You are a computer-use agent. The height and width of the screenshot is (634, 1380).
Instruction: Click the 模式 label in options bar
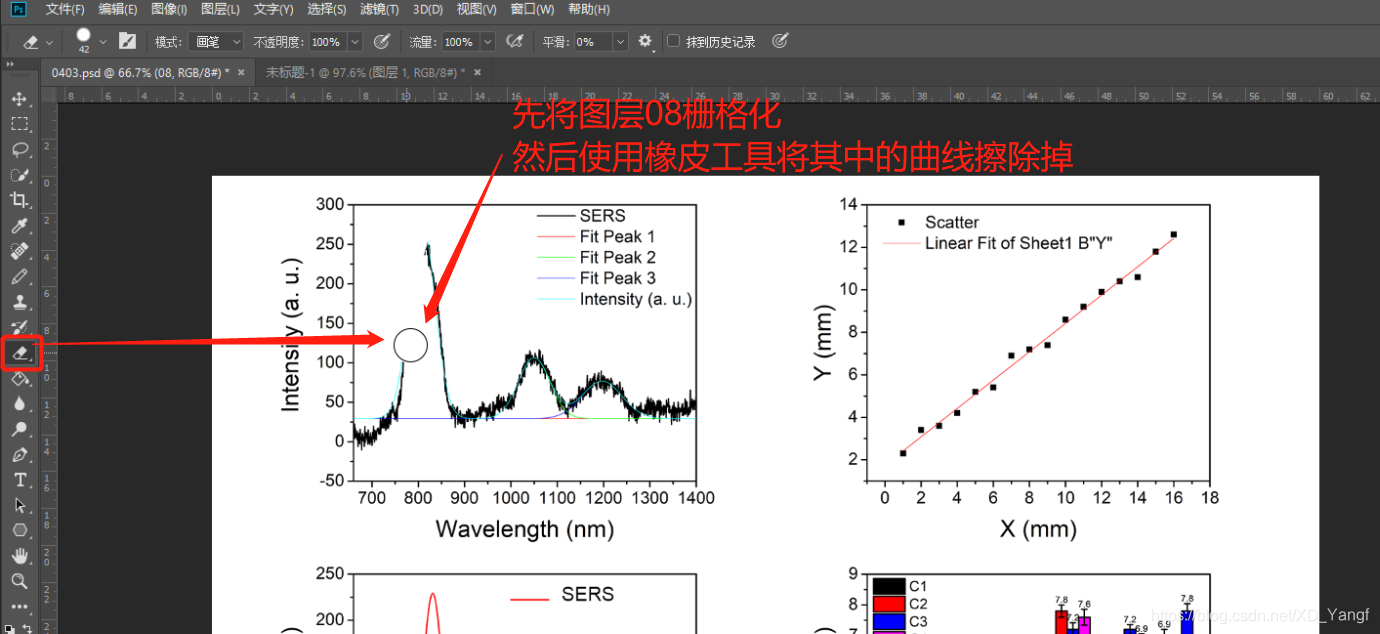[x=168, y=42]
